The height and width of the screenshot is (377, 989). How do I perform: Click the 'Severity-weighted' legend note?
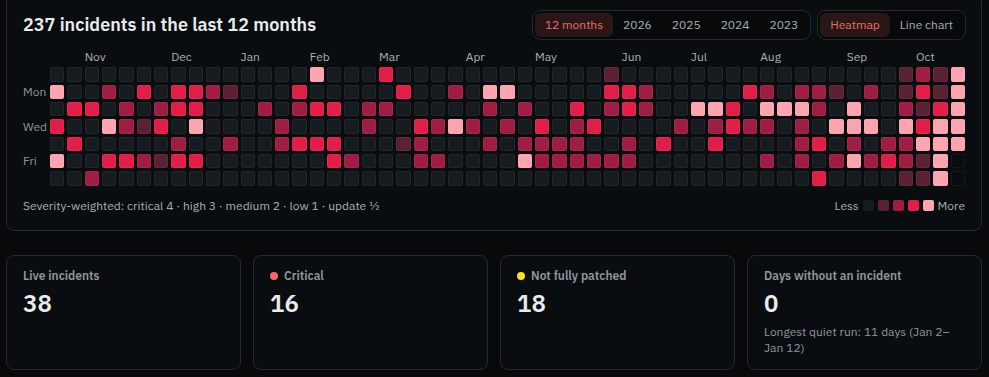point(201,206)
